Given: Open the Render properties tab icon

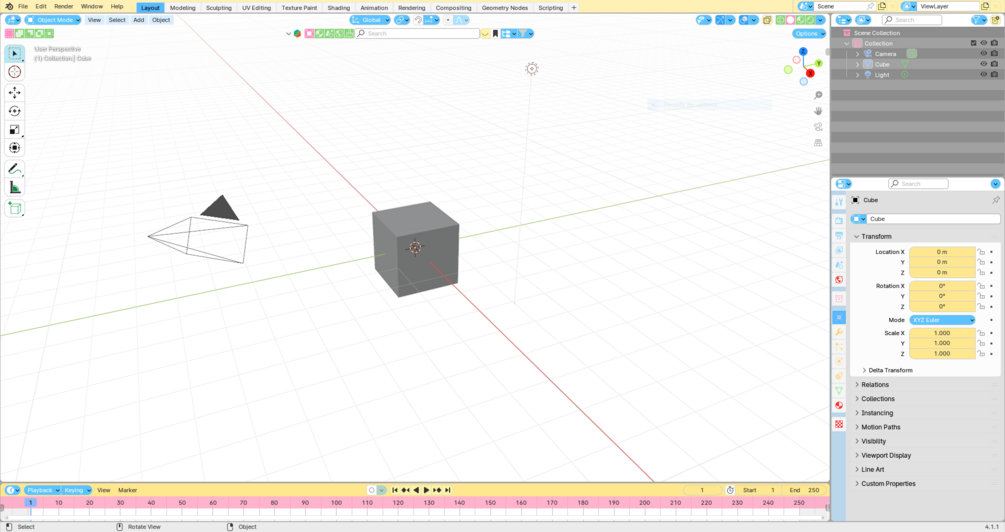Looking at the screenshot, I should click(839, 220).
